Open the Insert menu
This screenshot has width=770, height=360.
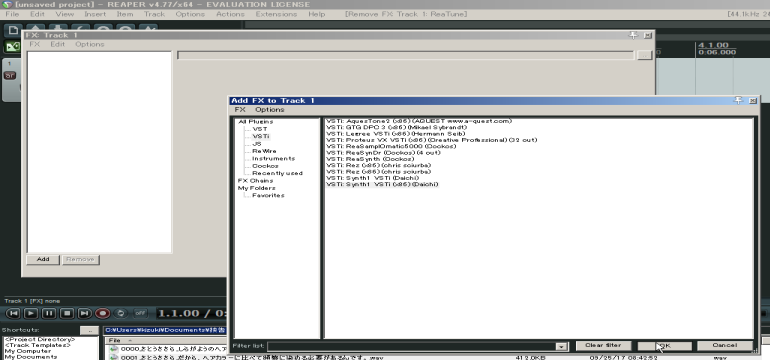point(95,14)
